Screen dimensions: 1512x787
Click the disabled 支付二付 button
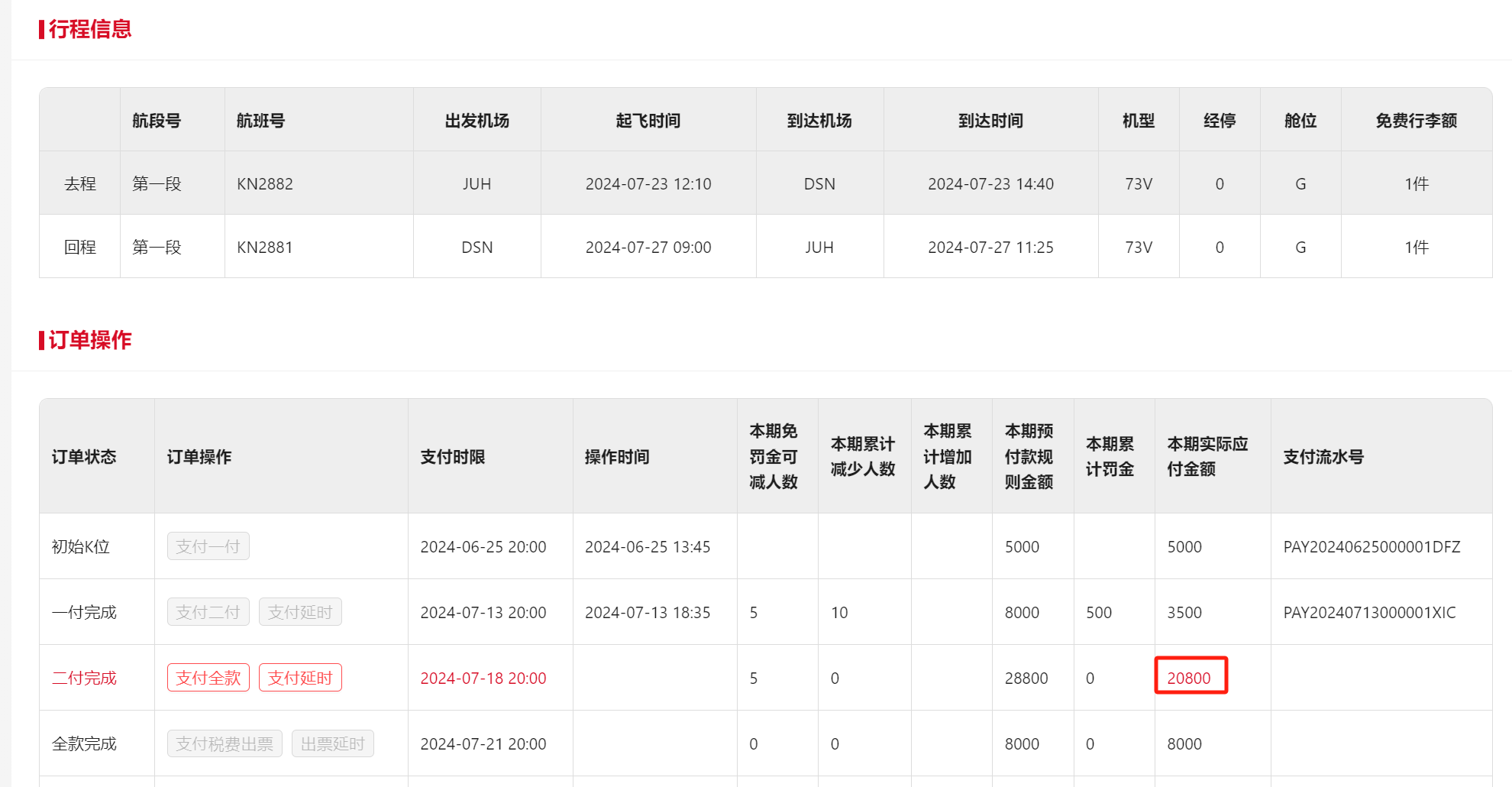208,612
